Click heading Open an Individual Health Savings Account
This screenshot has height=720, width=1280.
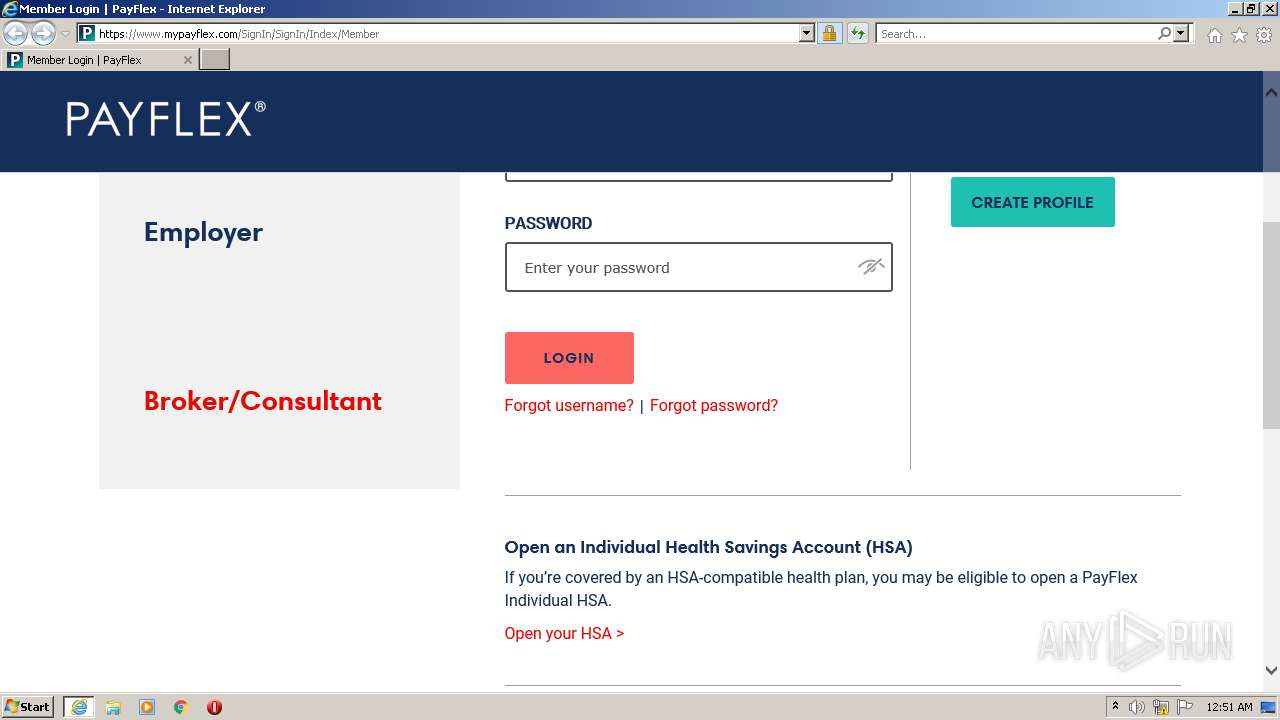pos(708,547)
